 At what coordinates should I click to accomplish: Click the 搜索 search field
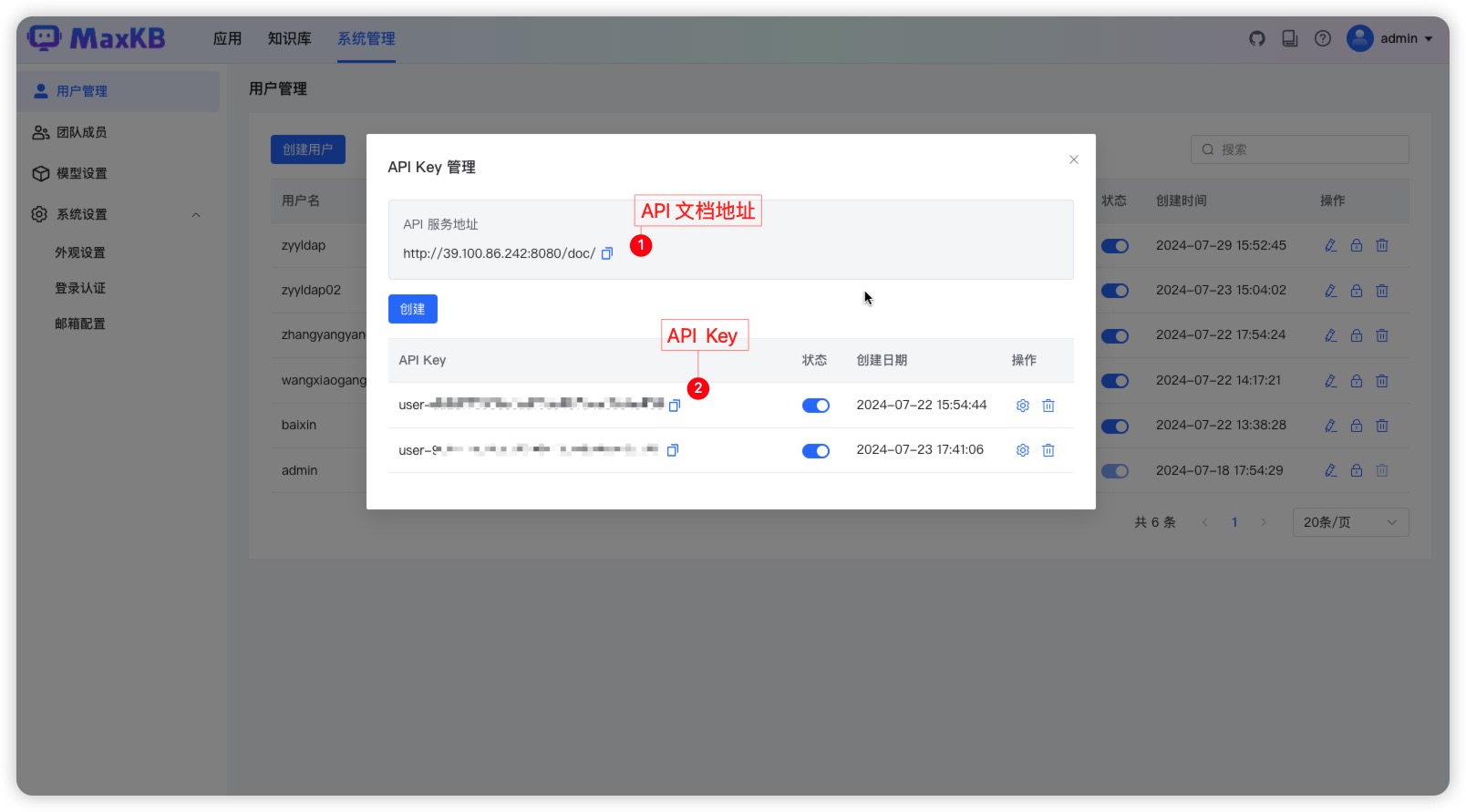(x=1300, y=149)
